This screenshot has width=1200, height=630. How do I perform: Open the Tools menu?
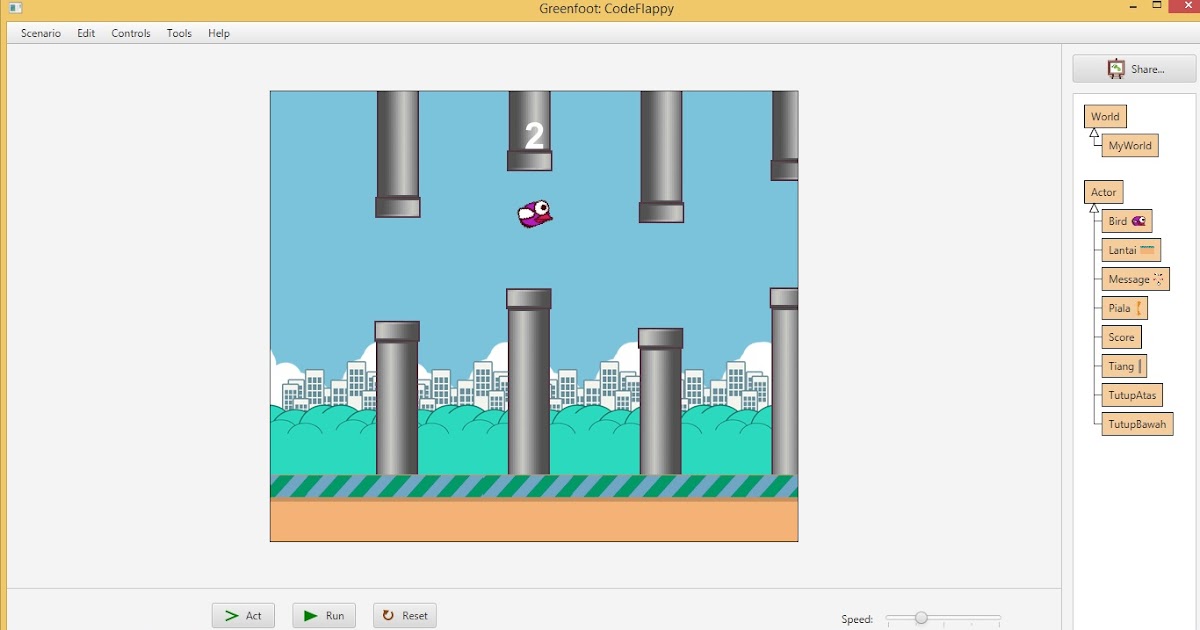pyautogui.click(x=179, y=33)
